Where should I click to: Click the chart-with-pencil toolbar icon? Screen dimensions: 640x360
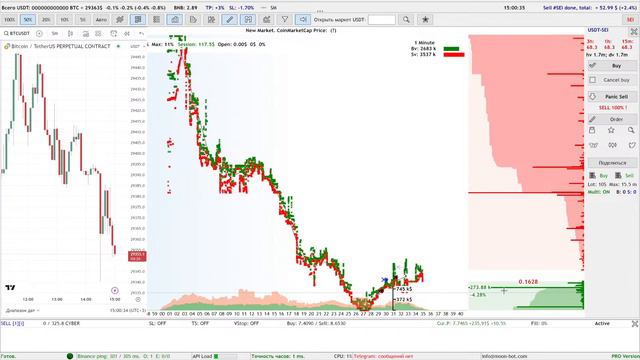coord(267,20)
